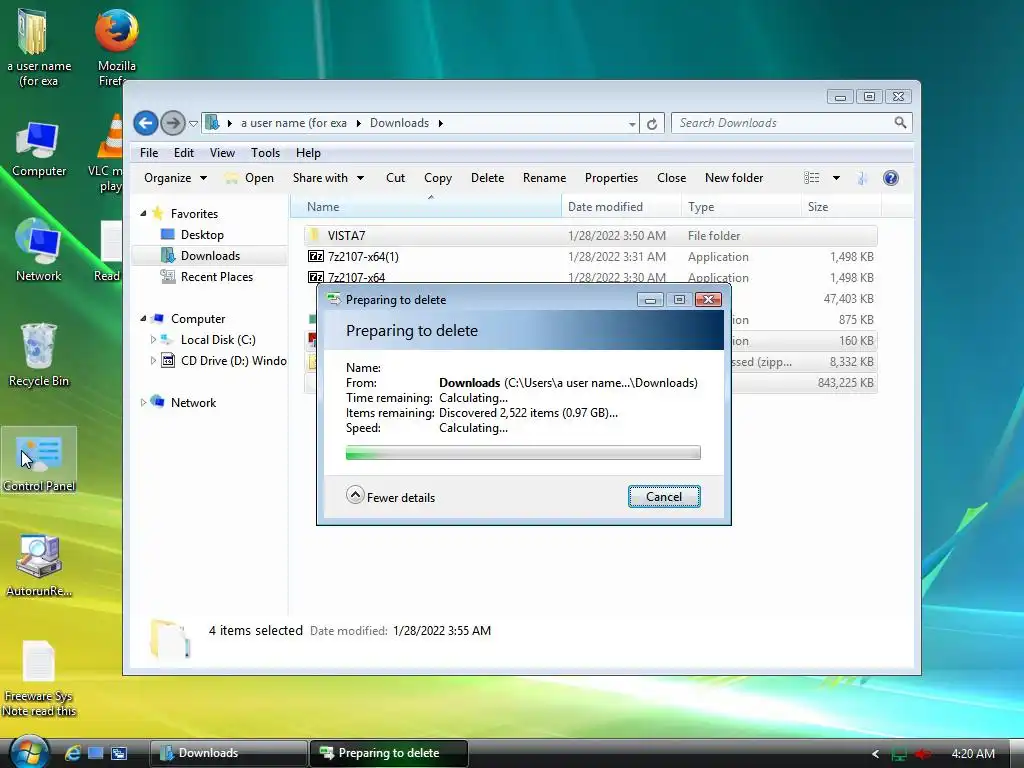Click Switch between windows quick launch icon

[x=119, y=753]
